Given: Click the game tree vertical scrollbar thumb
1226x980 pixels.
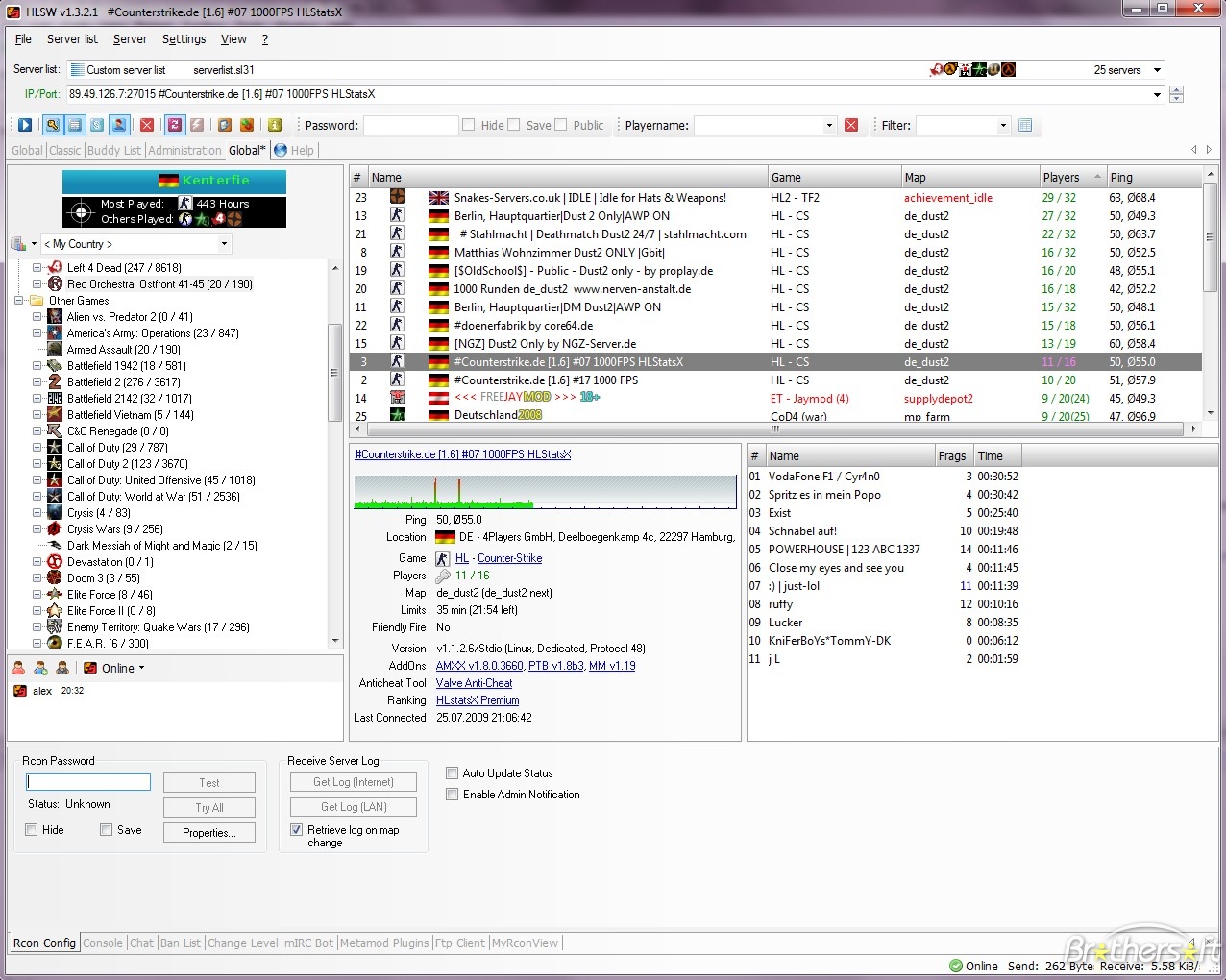Looking at the screenshot, I should (335, 373).
